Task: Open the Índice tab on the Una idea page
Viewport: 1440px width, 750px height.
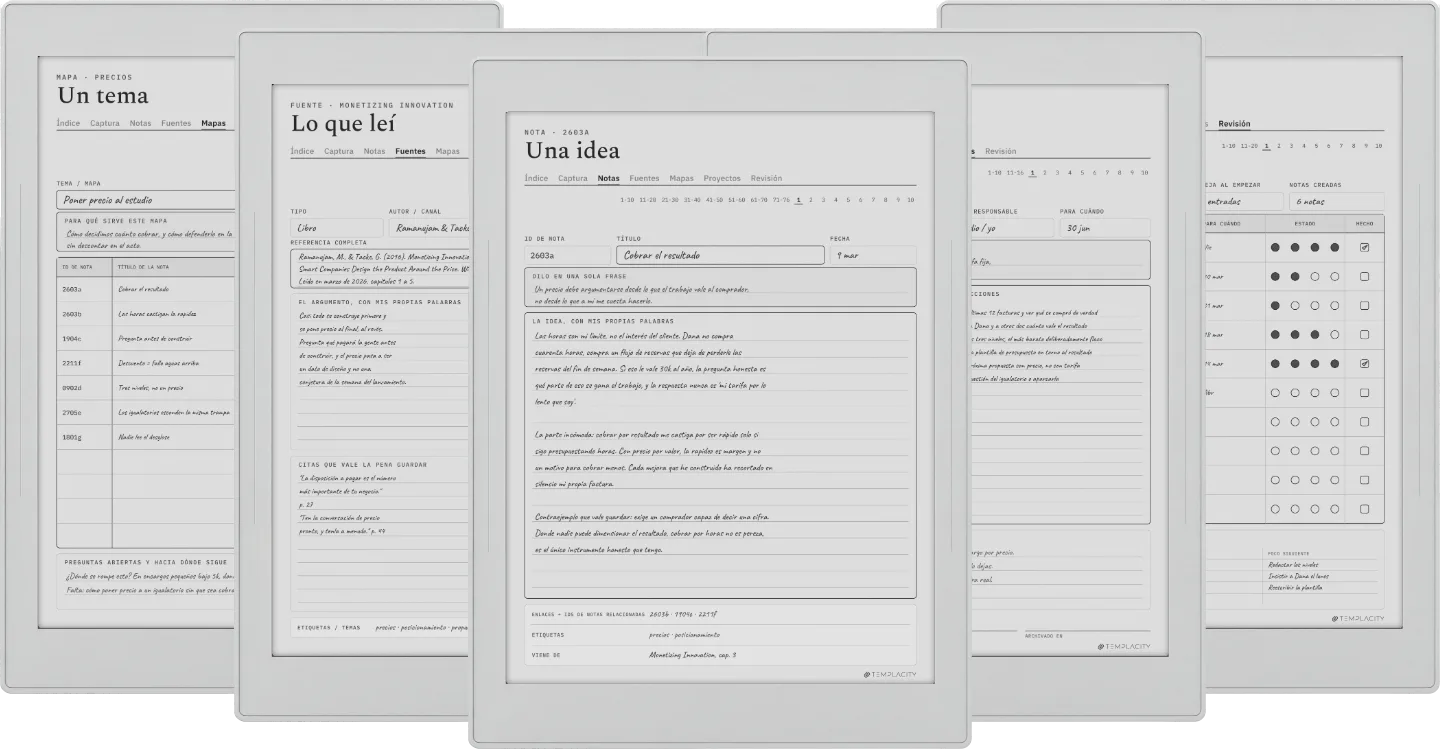Action: coord(536,178)
